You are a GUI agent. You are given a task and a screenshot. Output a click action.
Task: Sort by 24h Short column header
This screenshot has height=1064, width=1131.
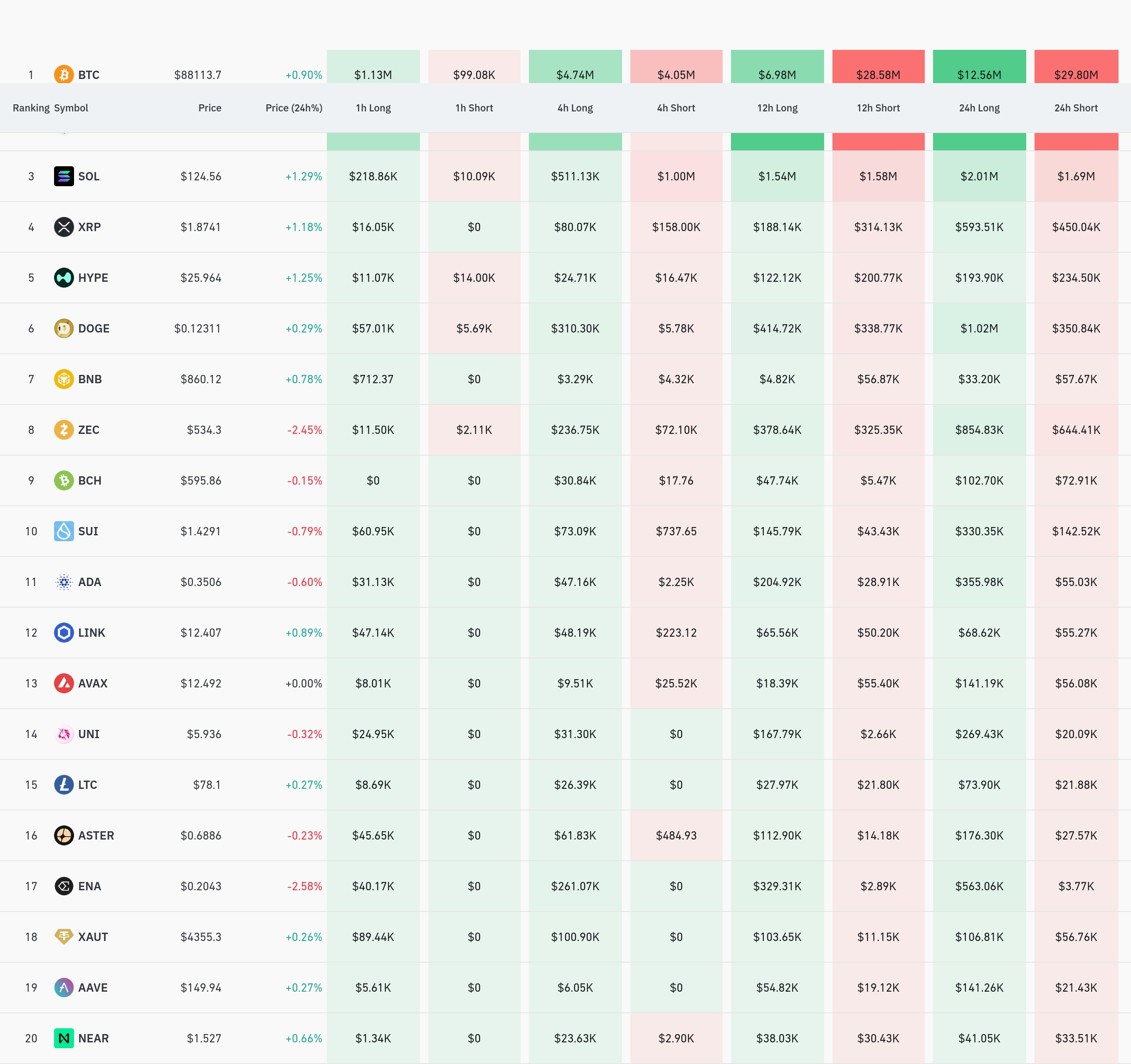pos(1076,108)
